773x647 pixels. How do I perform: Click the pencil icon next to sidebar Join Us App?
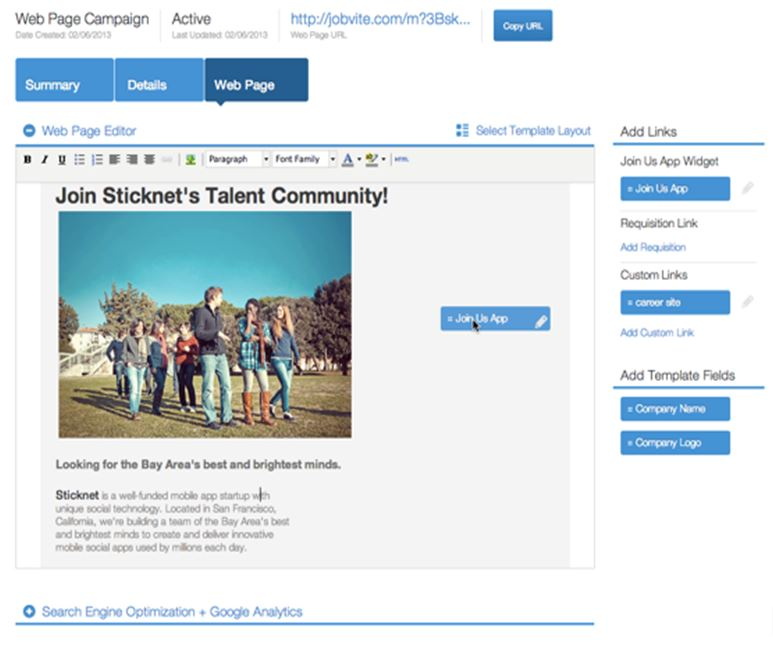pyautogui.click(x=747, y=188)
